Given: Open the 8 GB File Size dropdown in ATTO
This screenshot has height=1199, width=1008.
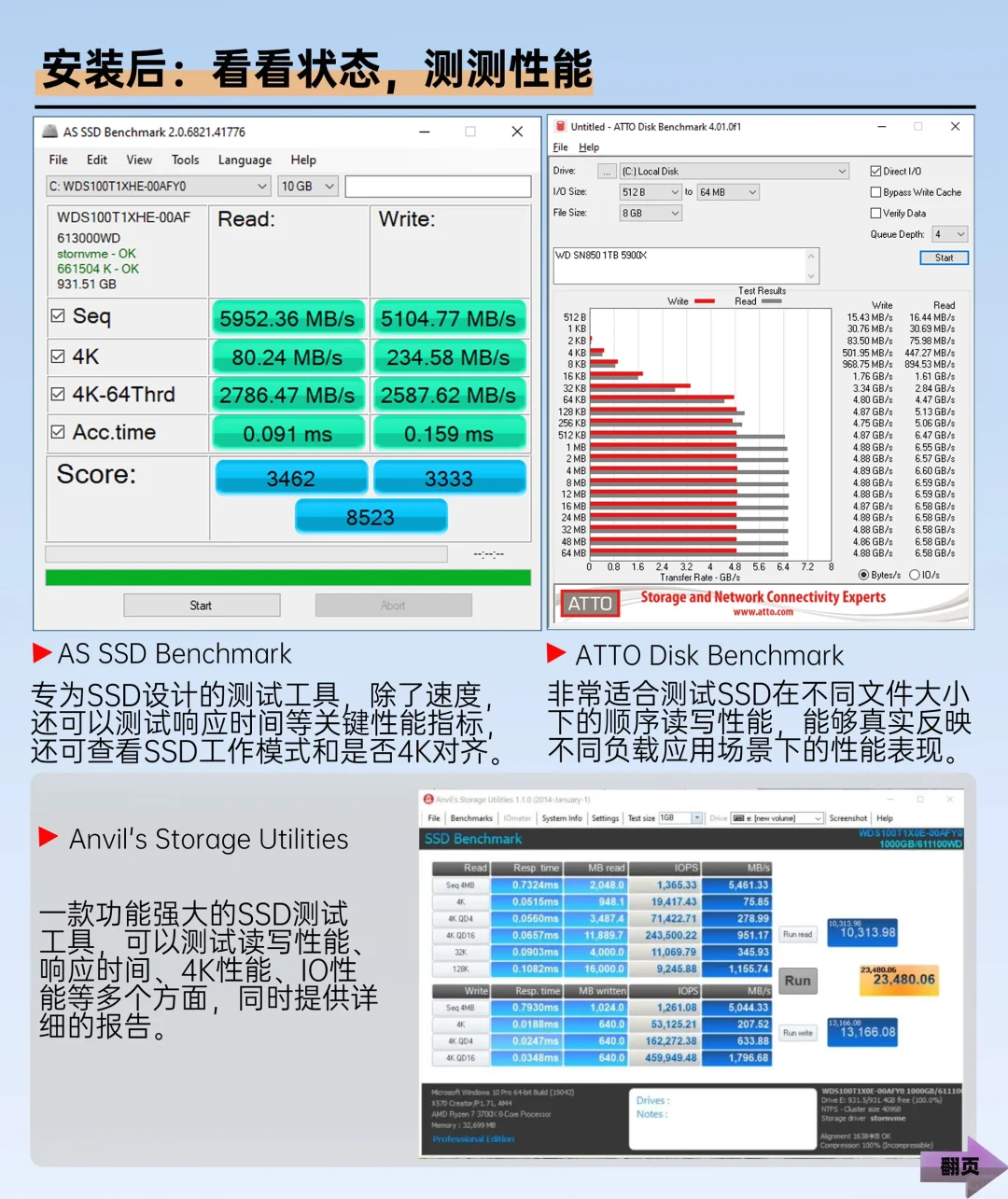Looking at the screenshot, I should (651, 214).
